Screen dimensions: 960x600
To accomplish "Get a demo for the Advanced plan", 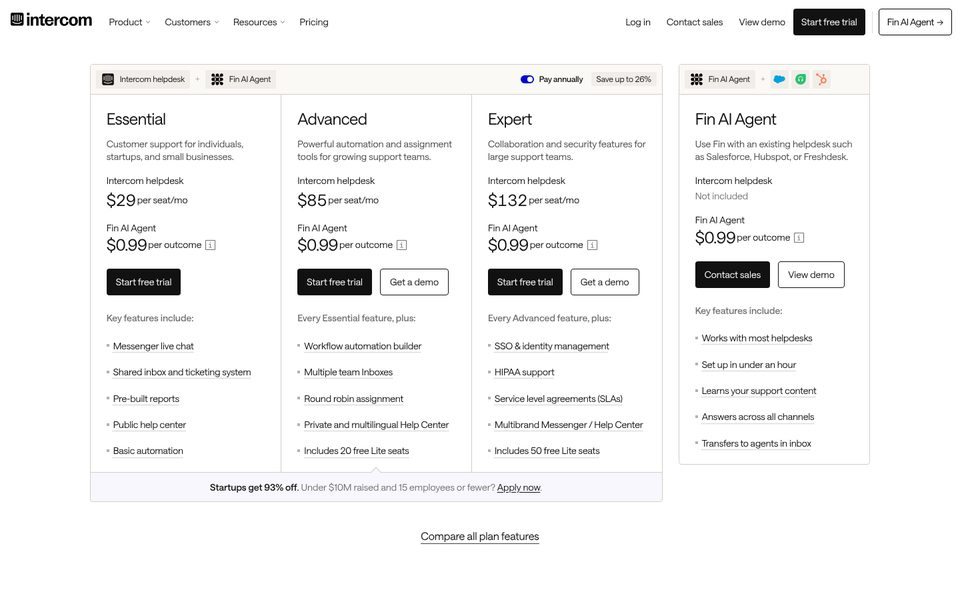I will click(414, 282).
